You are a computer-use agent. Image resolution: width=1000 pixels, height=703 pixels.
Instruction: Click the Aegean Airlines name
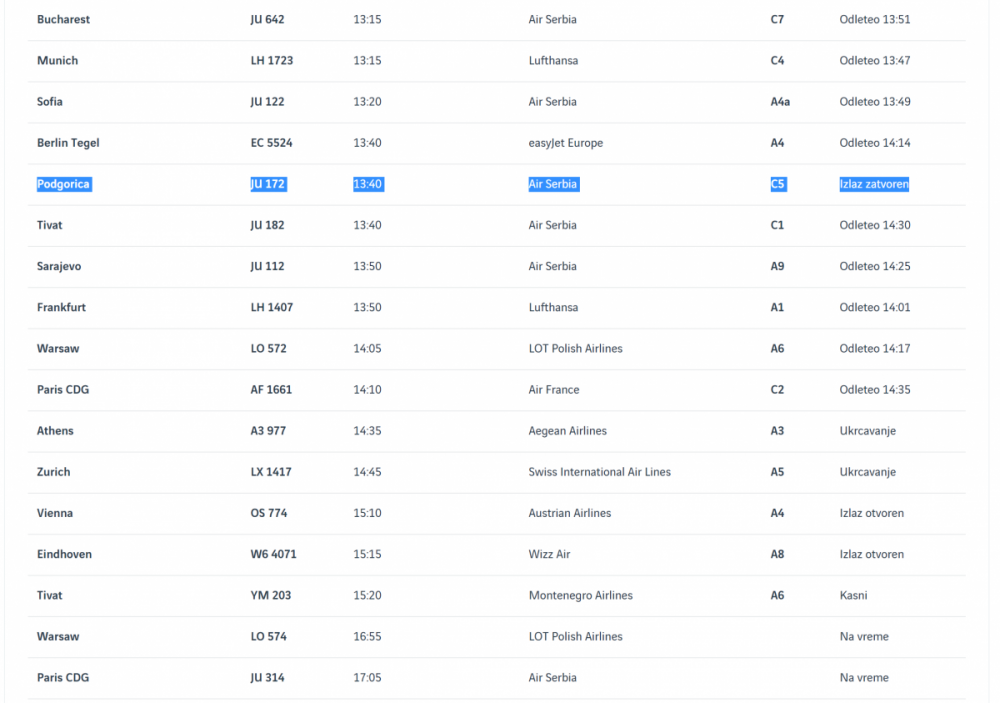point(567,431)
